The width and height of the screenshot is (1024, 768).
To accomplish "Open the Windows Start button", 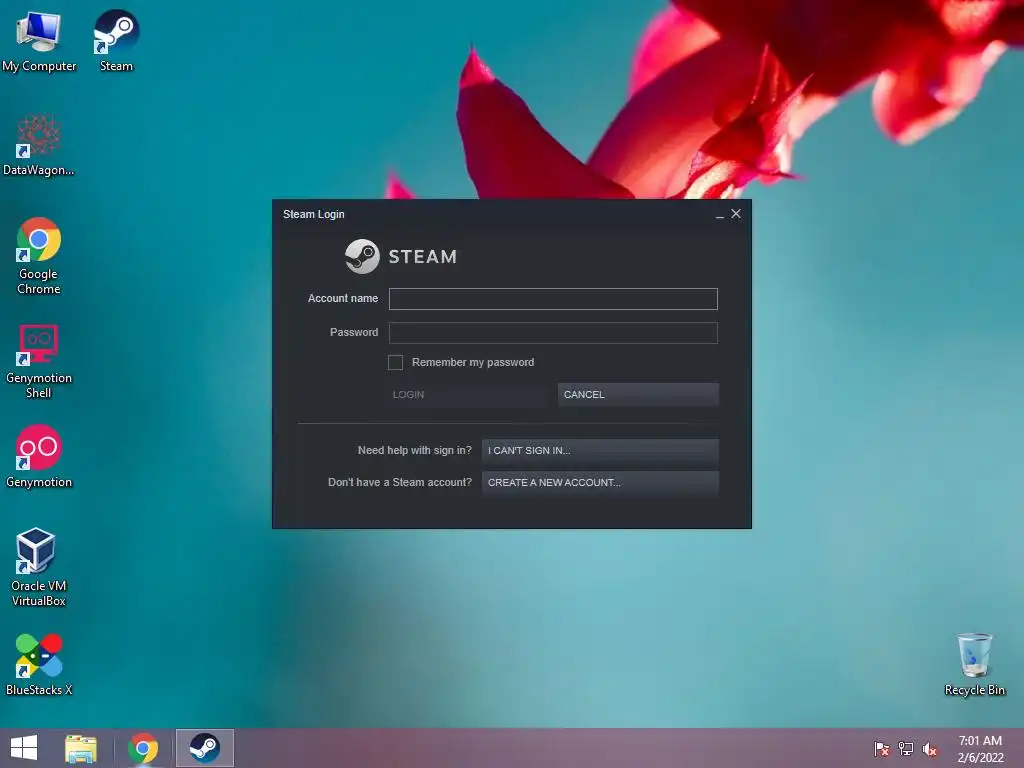I will pyautogui.click(x=24, y=748).
